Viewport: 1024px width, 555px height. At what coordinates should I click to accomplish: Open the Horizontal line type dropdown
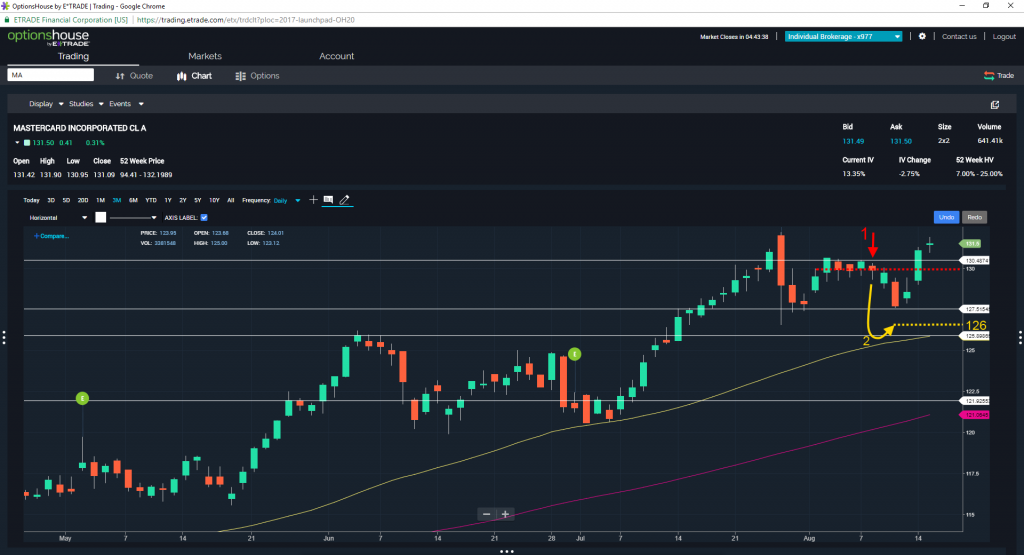(x=57, y=217)
